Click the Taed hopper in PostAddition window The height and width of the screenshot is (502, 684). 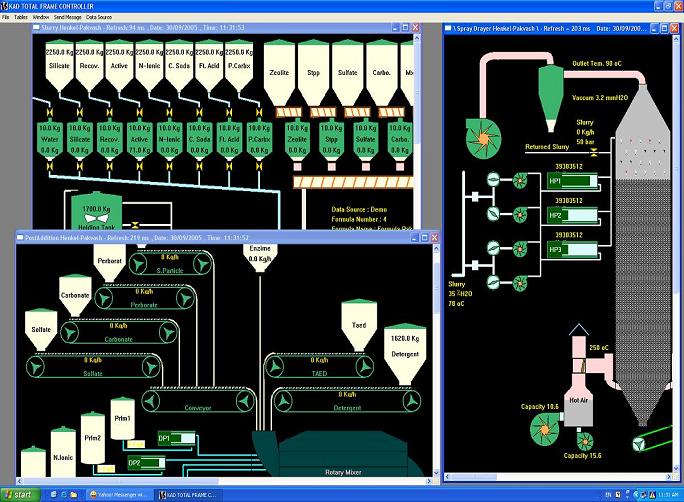click(x=359, y=325)
